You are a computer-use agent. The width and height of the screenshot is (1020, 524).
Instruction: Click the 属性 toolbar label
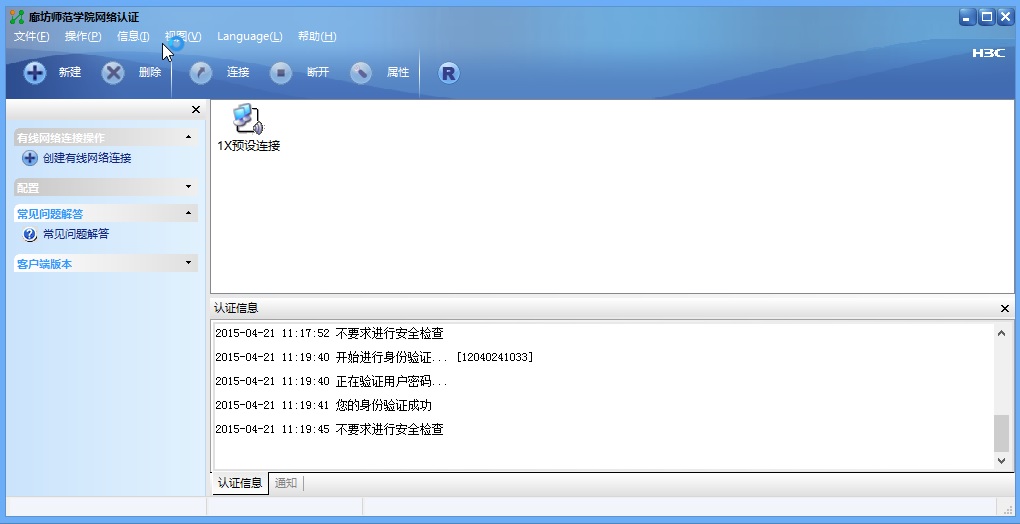click(x=398, y=72)
